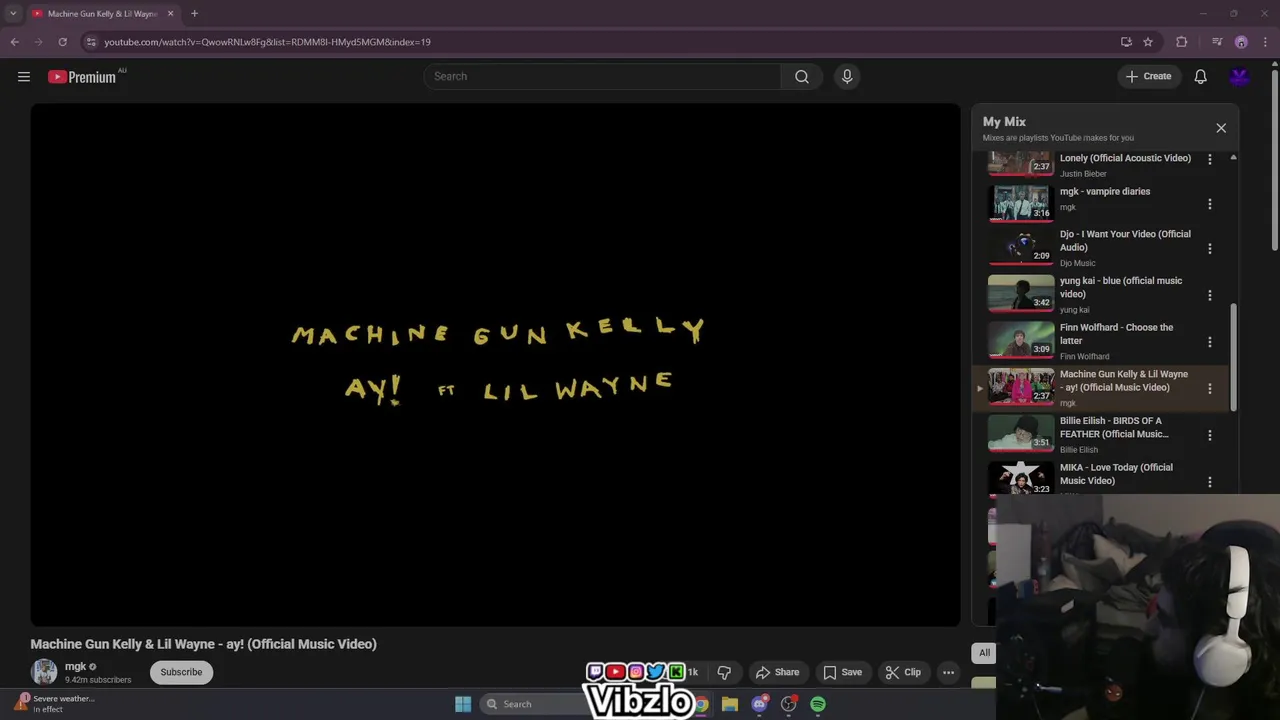1280x720 pixels.
Task: Click 'yung kai' channel text in playlist
Action: point(1075,310)
